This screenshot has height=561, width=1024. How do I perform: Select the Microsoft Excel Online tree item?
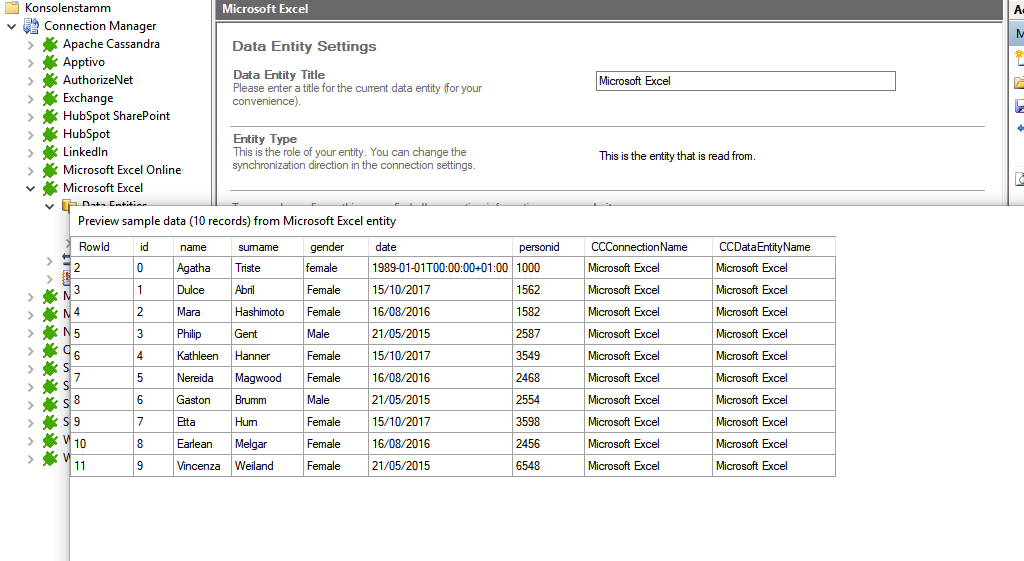(122, 170)
